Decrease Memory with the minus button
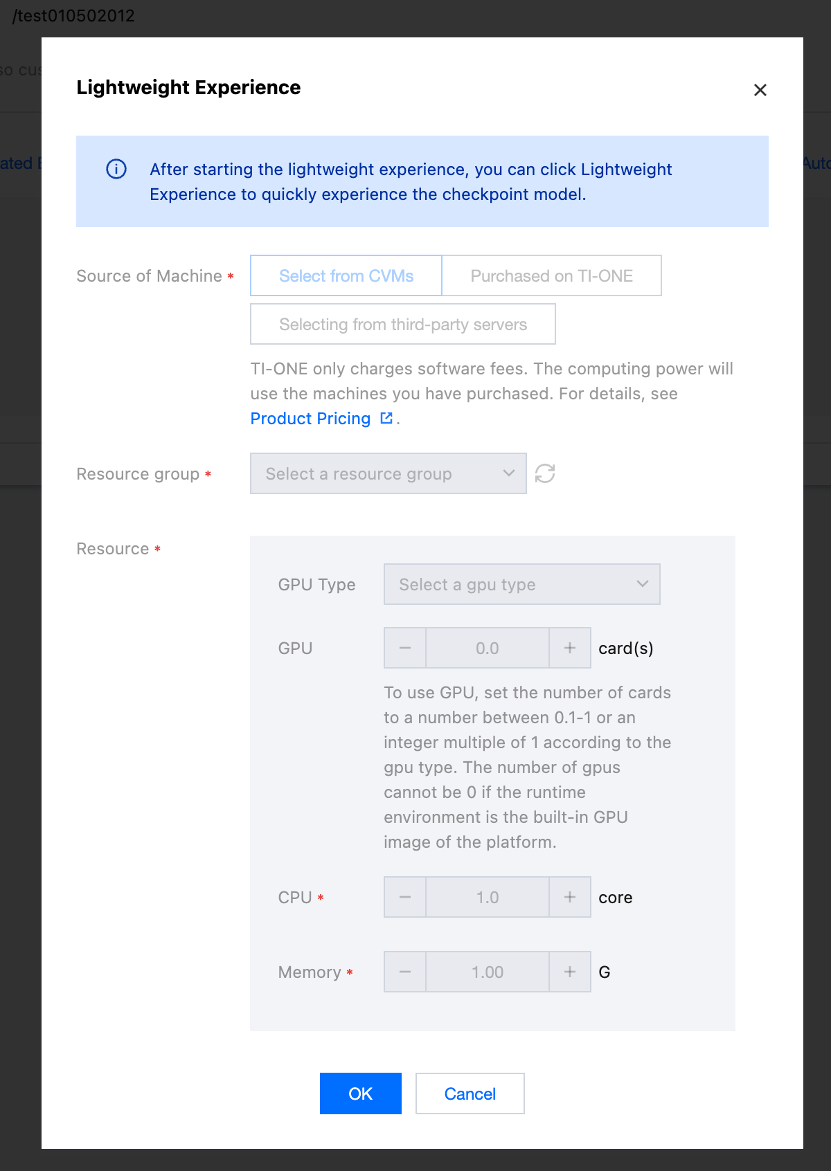 click(x=405, y=972)
